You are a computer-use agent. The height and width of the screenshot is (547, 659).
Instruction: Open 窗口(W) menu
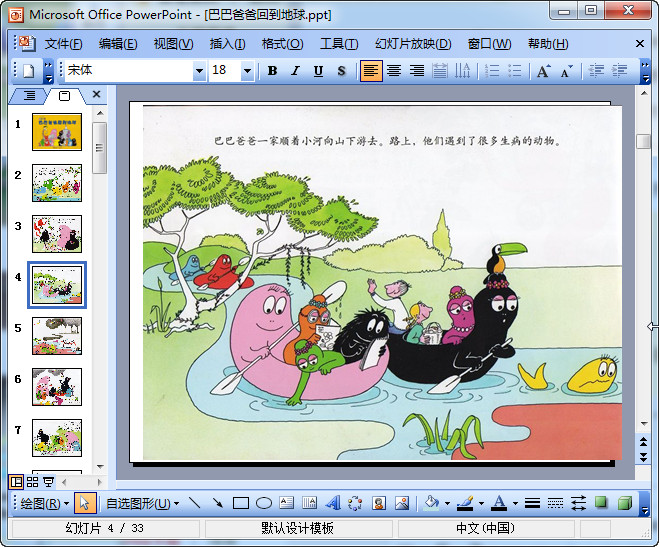pos(489,44)
